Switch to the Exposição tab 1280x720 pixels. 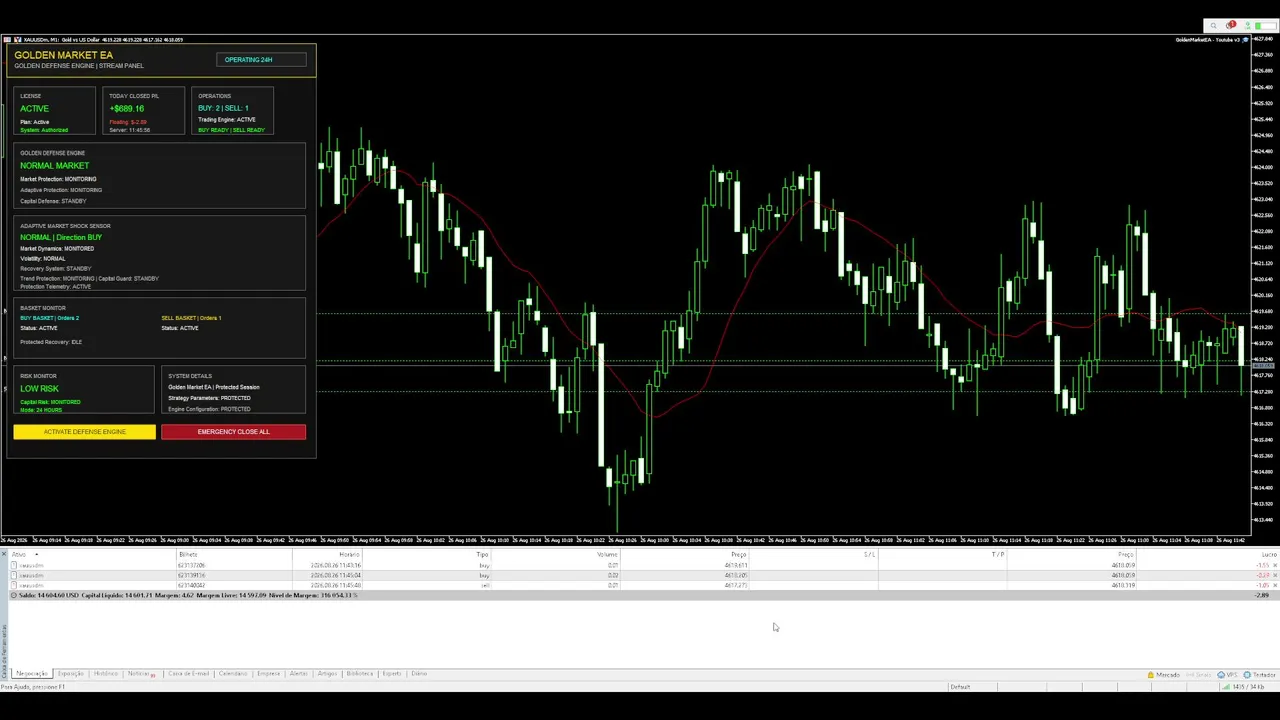tap(70, 674)
